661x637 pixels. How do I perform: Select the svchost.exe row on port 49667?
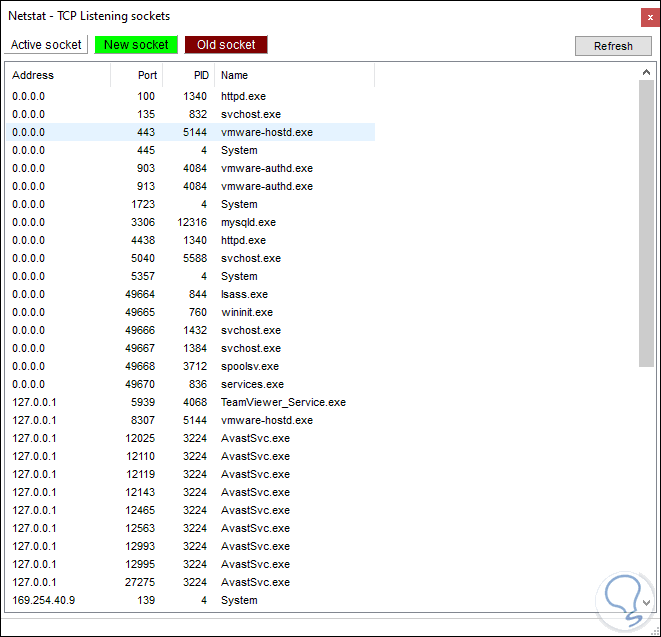tap(191, 348)
